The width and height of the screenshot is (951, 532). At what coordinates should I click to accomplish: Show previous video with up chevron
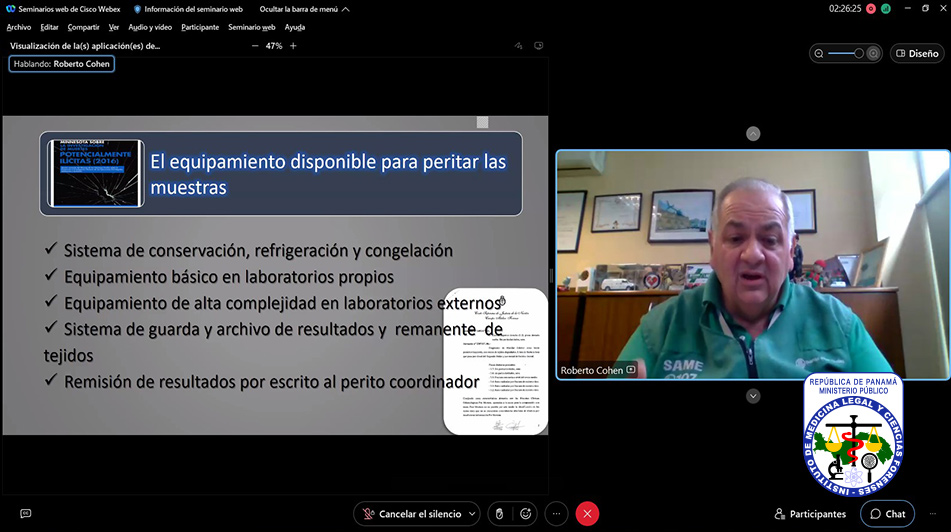pyautogui.click(x=753, y=133)
